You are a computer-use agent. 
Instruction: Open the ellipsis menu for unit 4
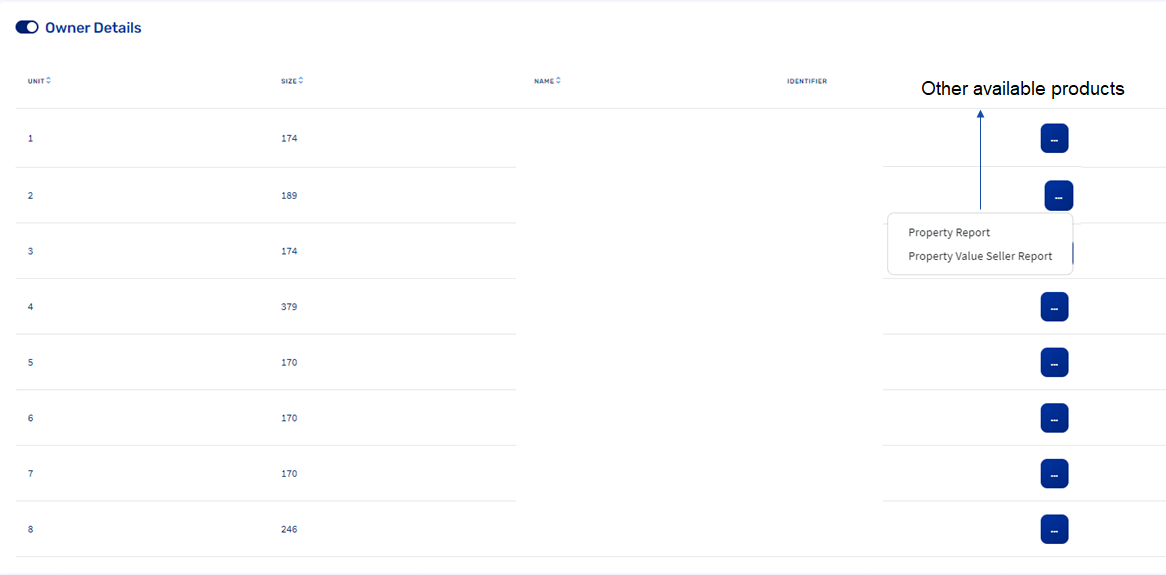tap(1054, 307)
